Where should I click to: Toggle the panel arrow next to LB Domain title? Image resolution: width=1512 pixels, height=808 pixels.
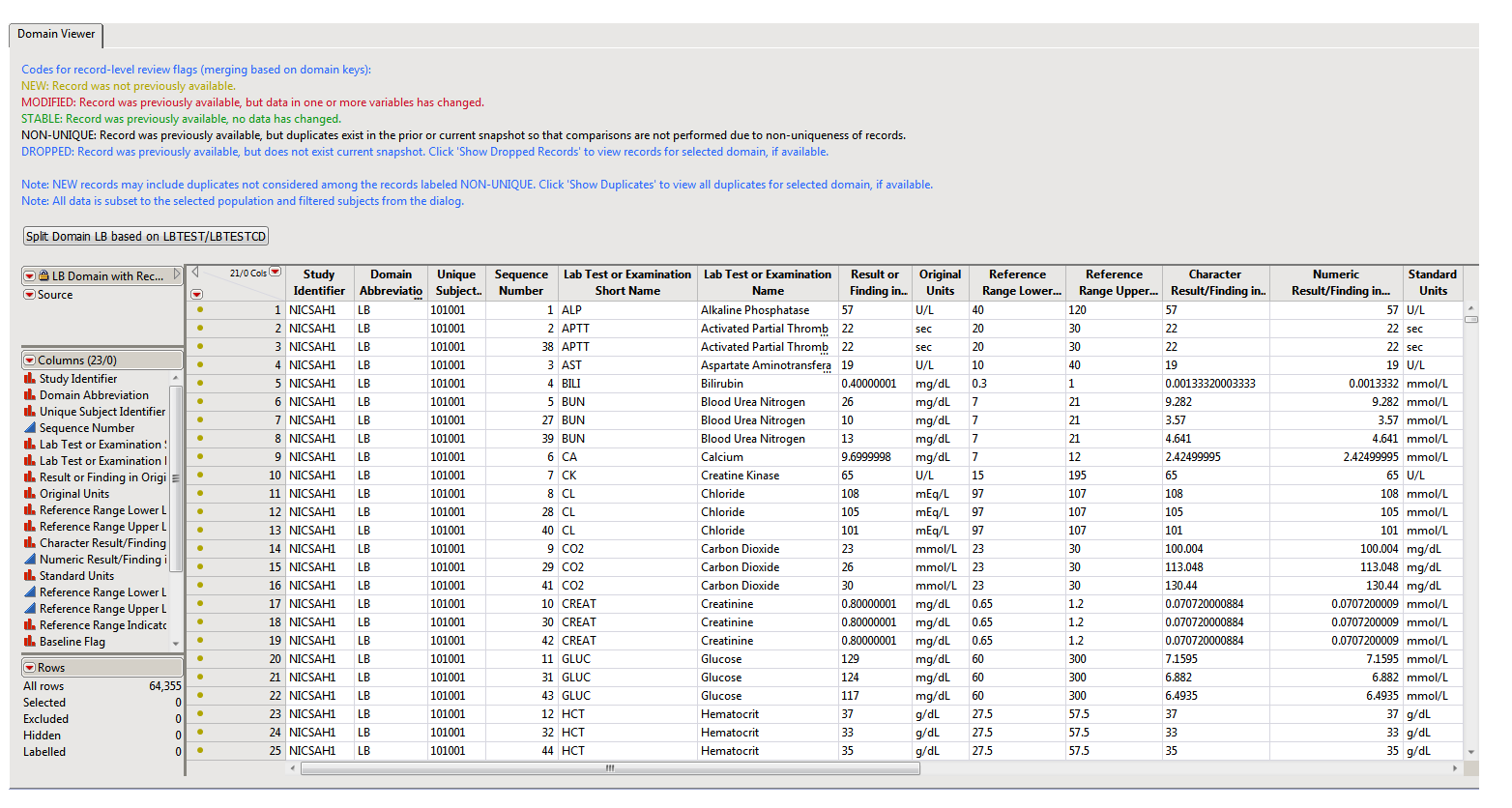coord(176,275)
